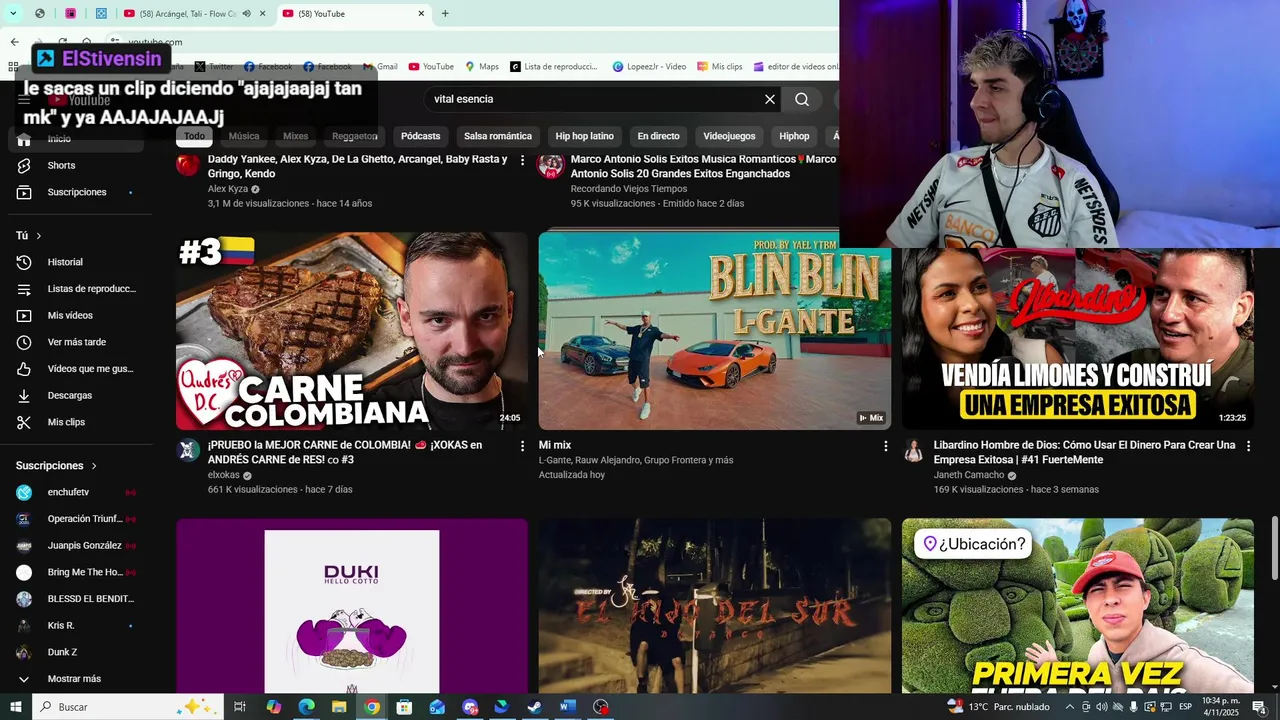Select the Música filter chip
1280x720 pixels.
pos(244,136)
